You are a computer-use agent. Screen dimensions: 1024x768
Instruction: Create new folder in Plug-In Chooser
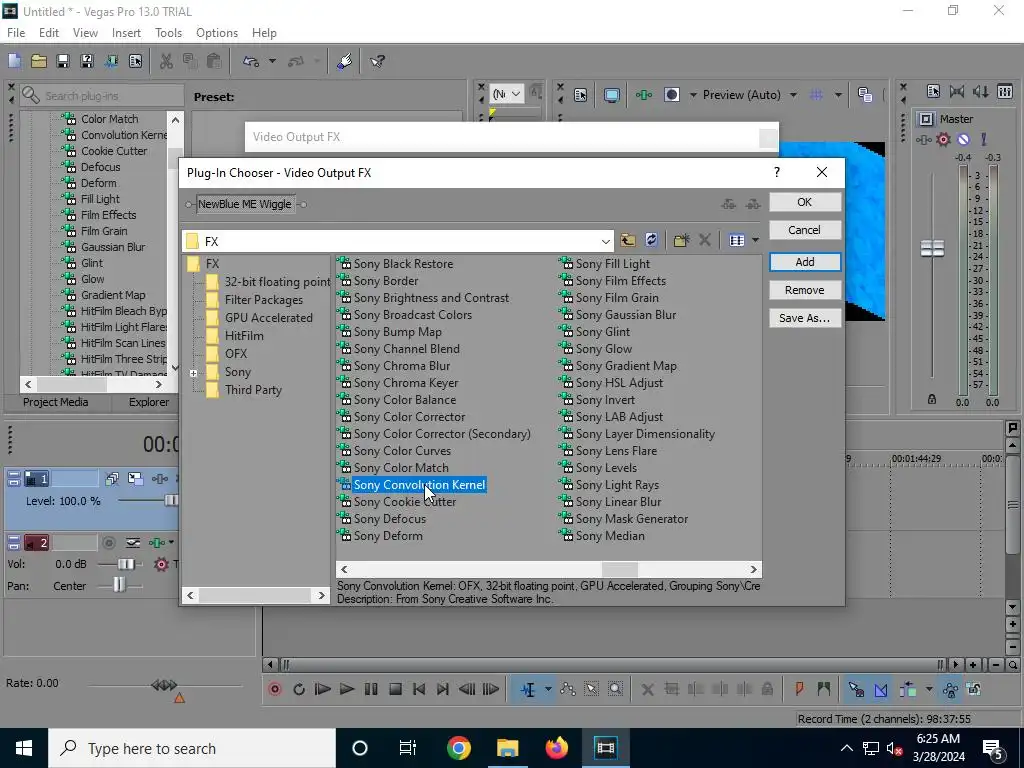pyautogui.click(x=681, y=240)
